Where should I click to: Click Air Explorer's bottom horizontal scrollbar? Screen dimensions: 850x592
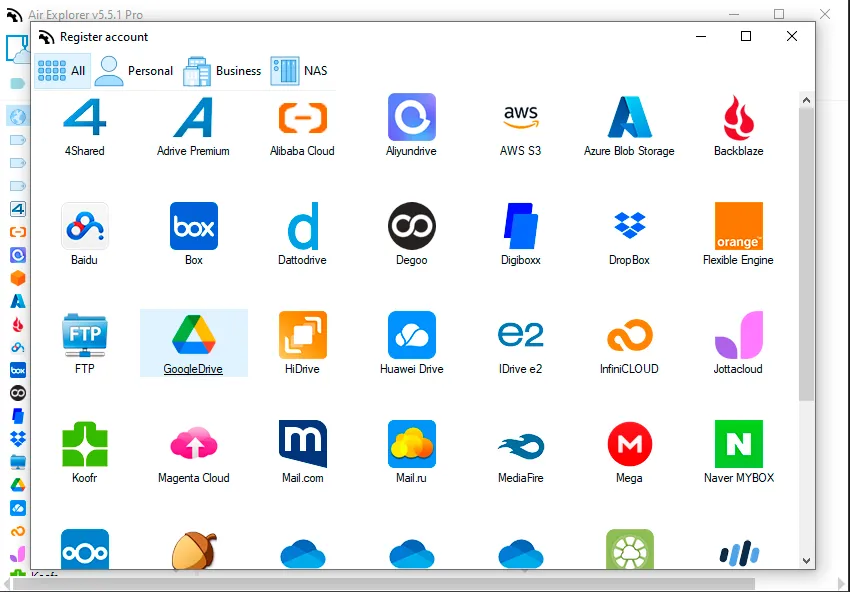(x=384, y=584)
